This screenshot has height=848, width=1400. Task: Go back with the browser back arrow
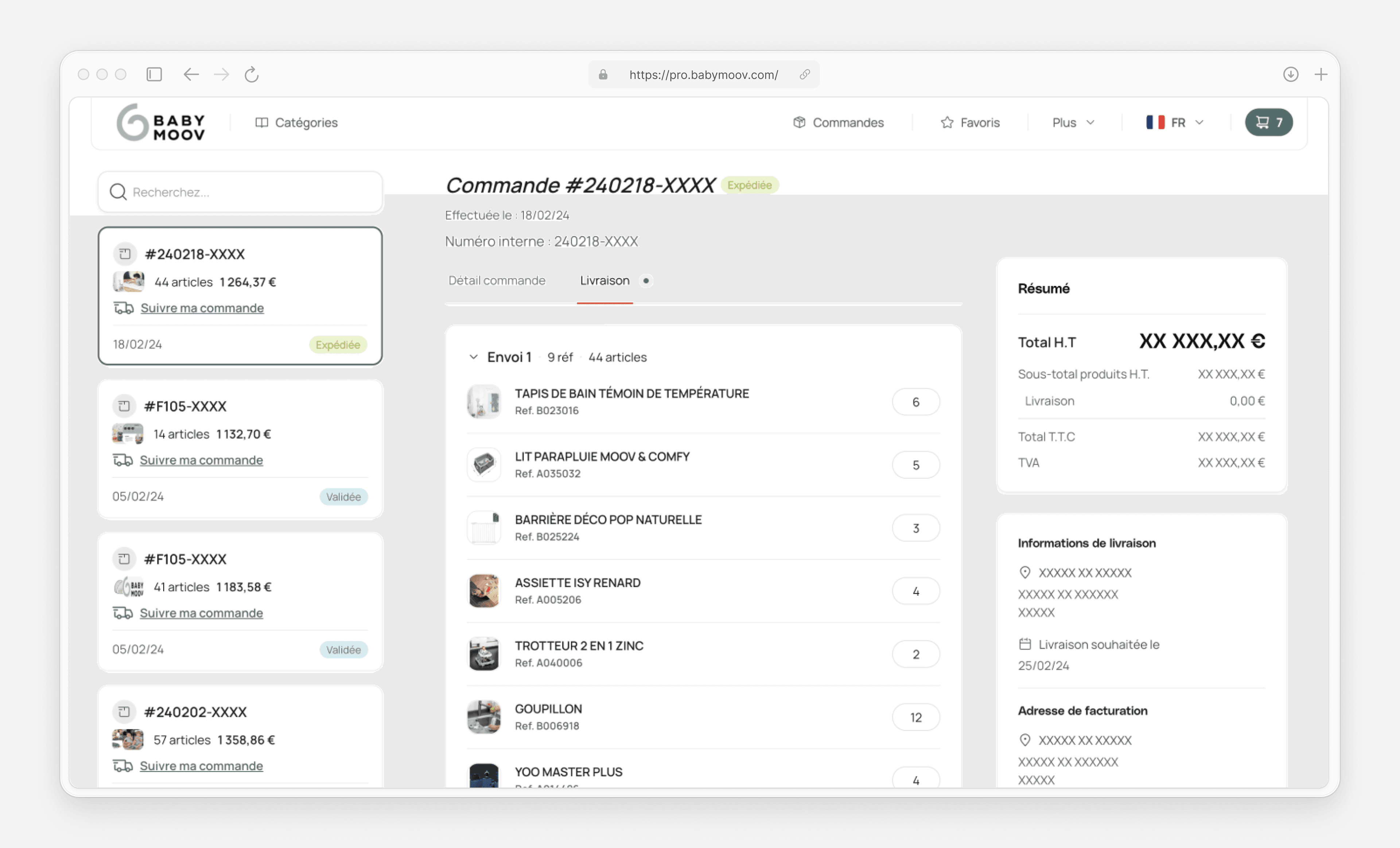[x=191, y=74]
